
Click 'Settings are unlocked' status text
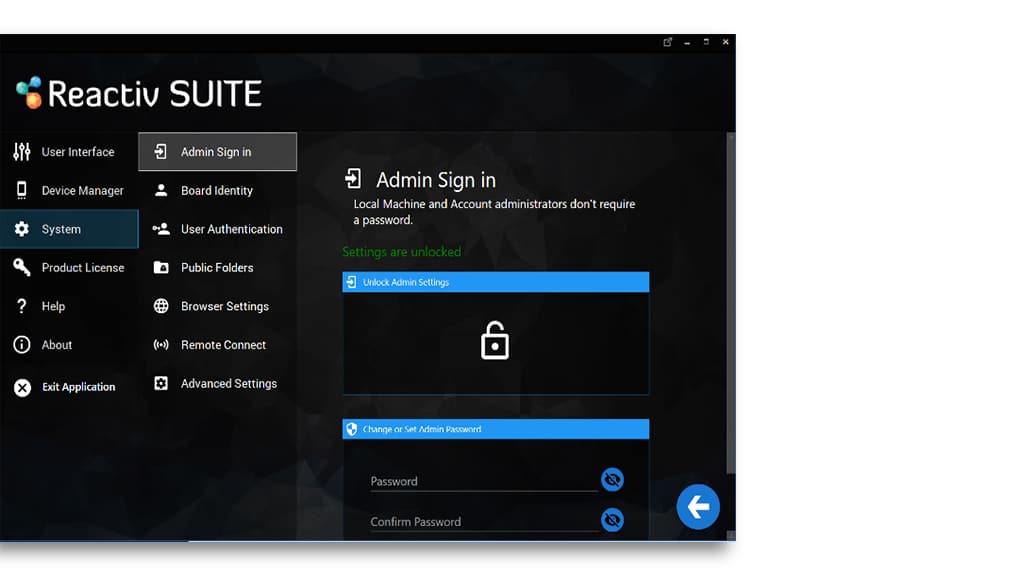coord(402,251)
